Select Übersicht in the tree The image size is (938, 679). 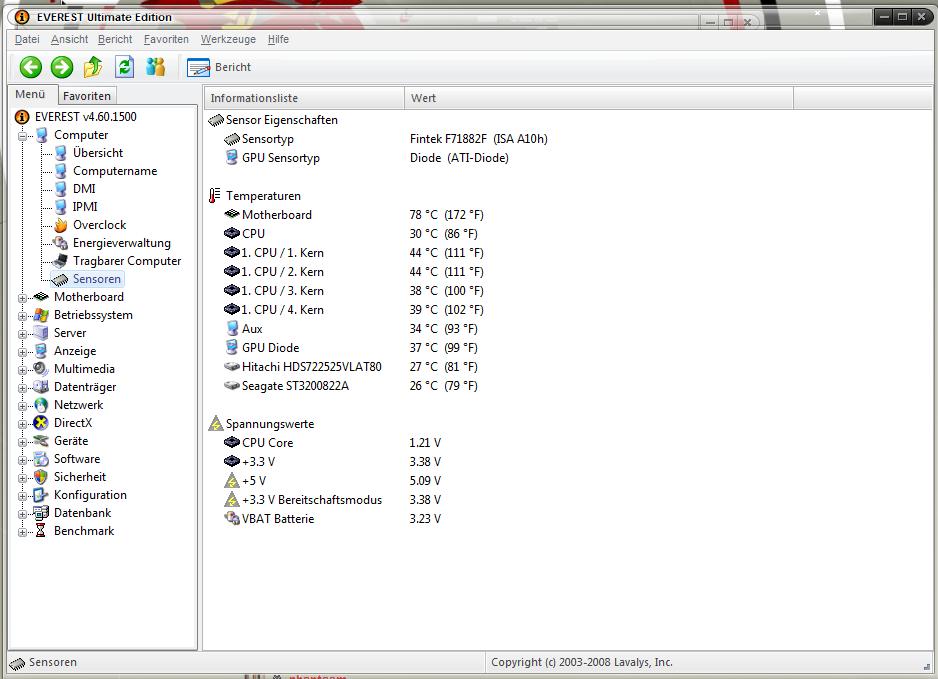pyautogui.click(x=98, y=153)
